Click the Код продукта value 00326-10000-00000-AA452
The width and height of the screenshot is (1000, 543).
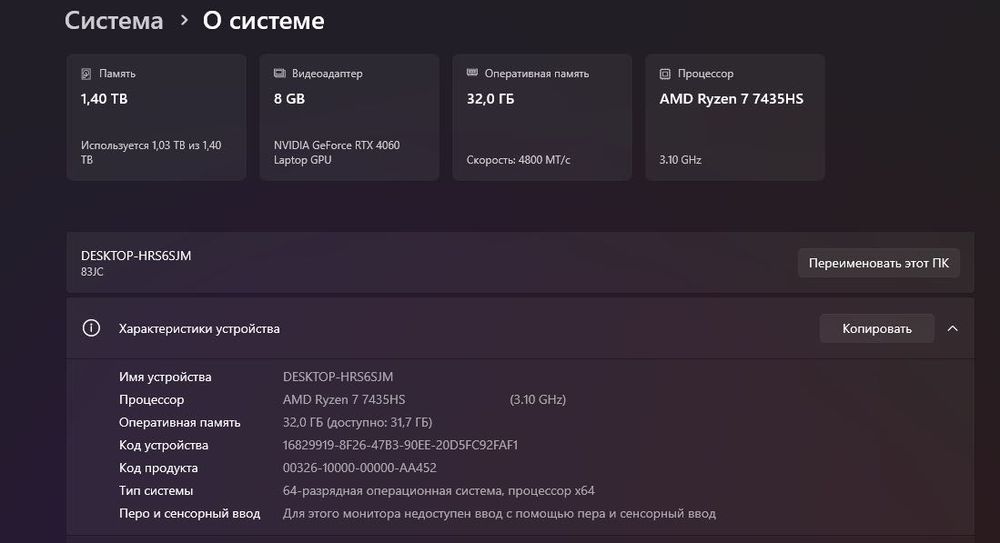click(x=360, y=468)
